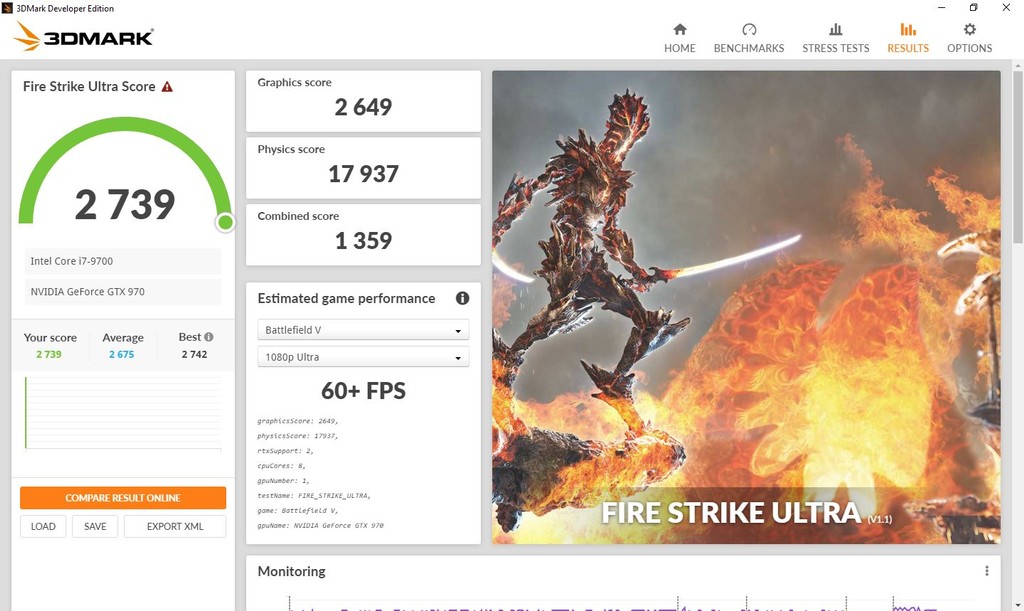Go to the STRESS TESTS tab
Screen dimensions: 1024x611
pos(835,38)
